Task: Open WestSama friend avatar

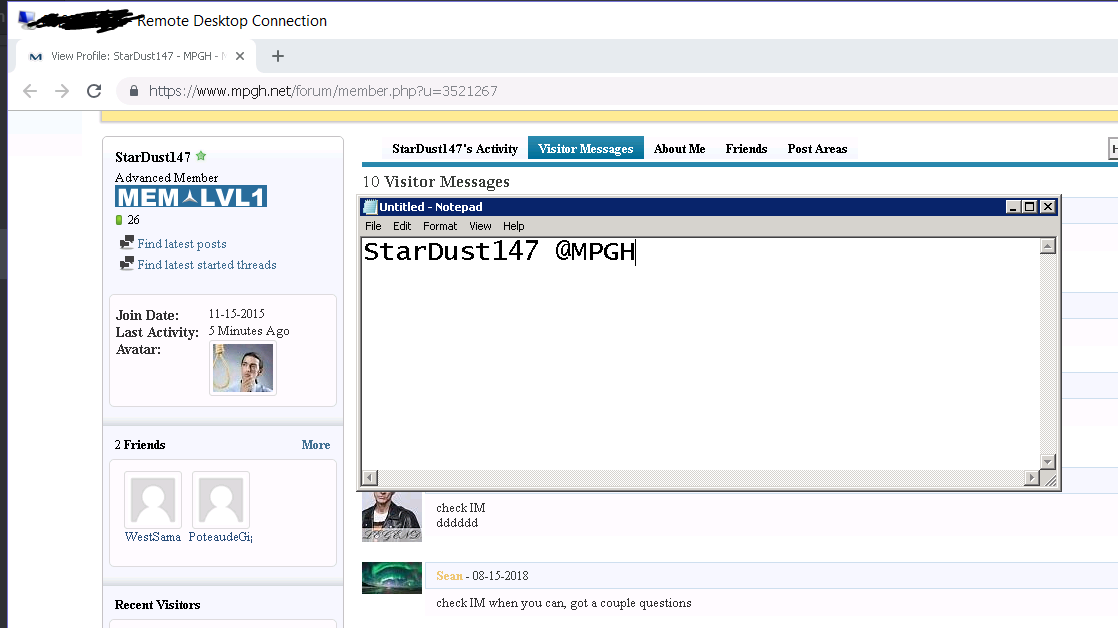Action: click(x=153, y=500)
